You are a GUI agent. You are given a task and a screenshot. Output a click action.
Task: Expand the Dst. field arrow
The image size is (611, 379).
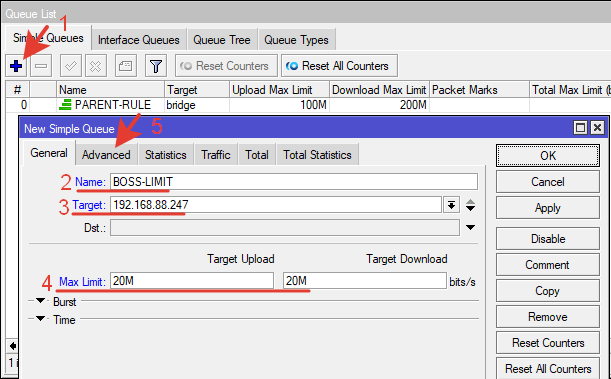pos(470,227)
